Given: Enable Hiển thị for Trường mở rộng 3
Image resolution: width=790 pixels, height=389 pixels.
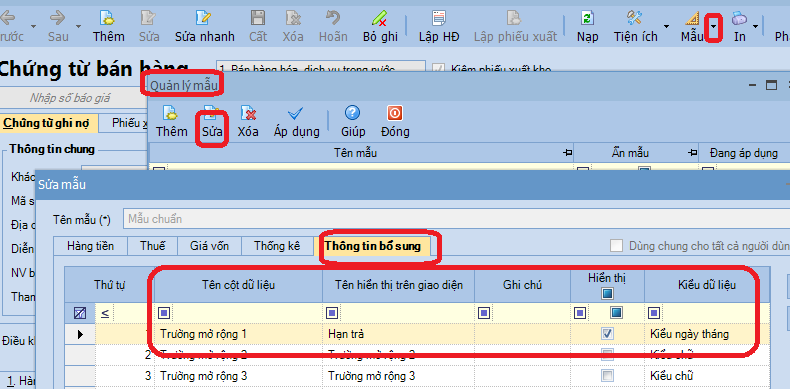Looking at the screenshot, I should 608,376.
